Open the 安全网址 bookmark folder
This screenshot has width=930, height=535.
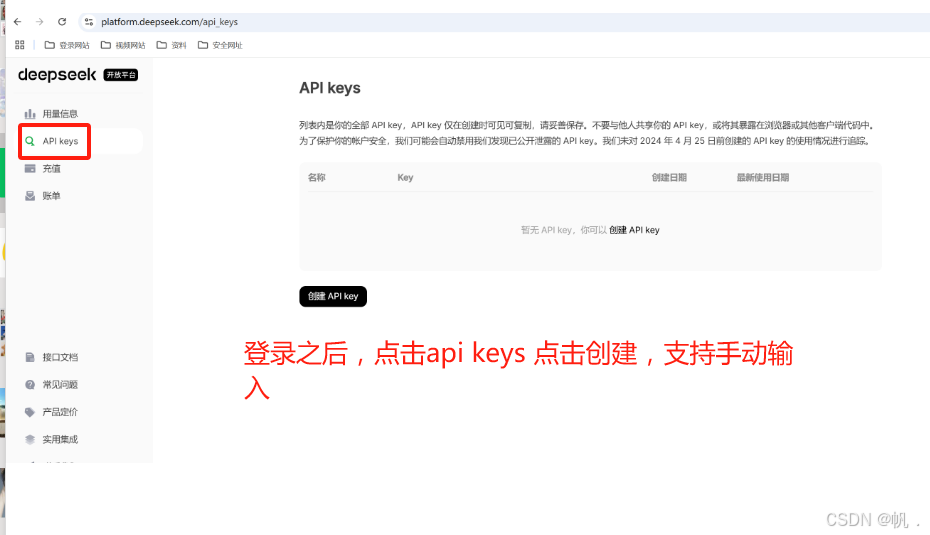coord(220,45)
